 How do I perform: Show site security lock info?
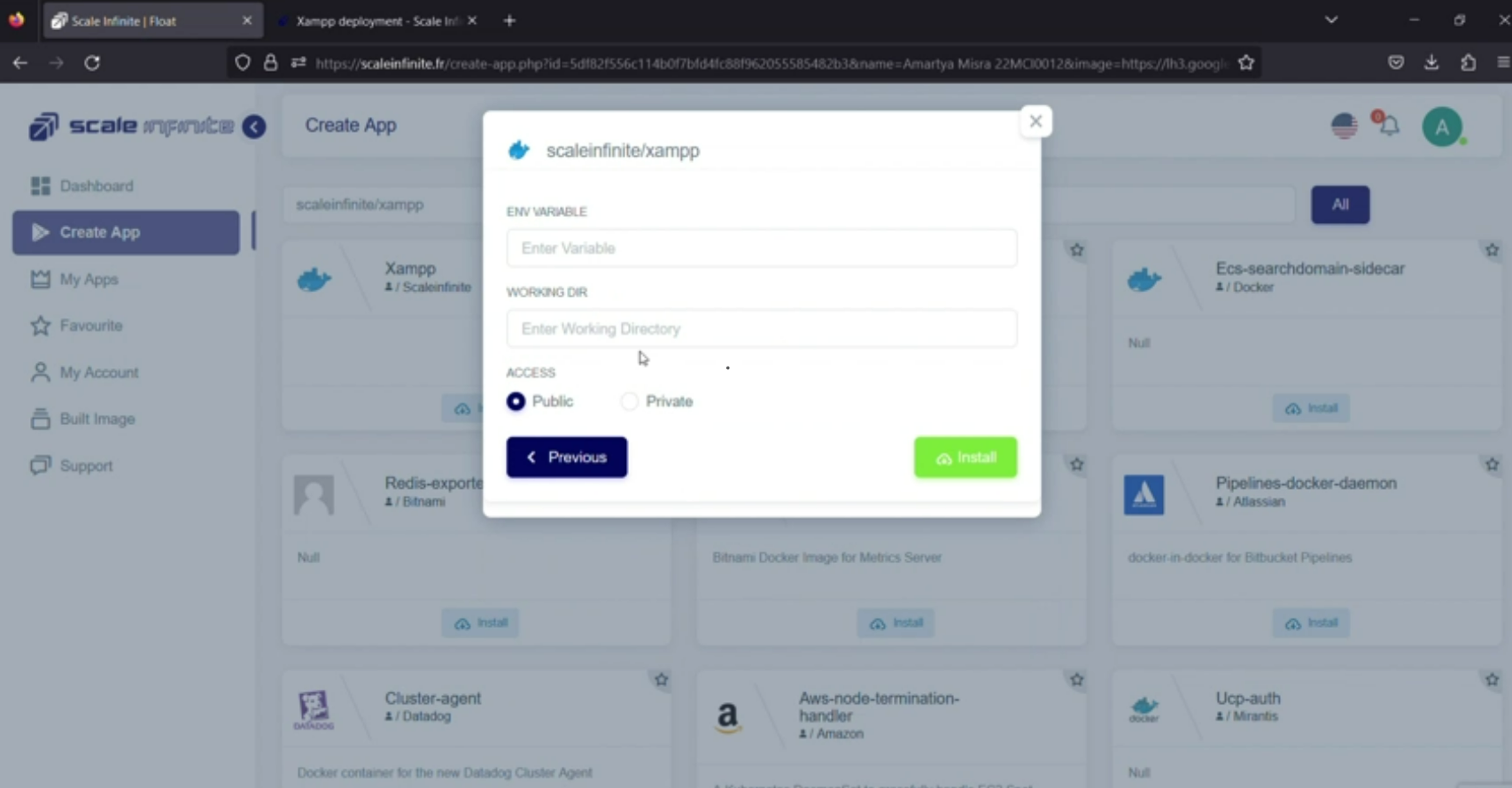click(x=270, y=63)
